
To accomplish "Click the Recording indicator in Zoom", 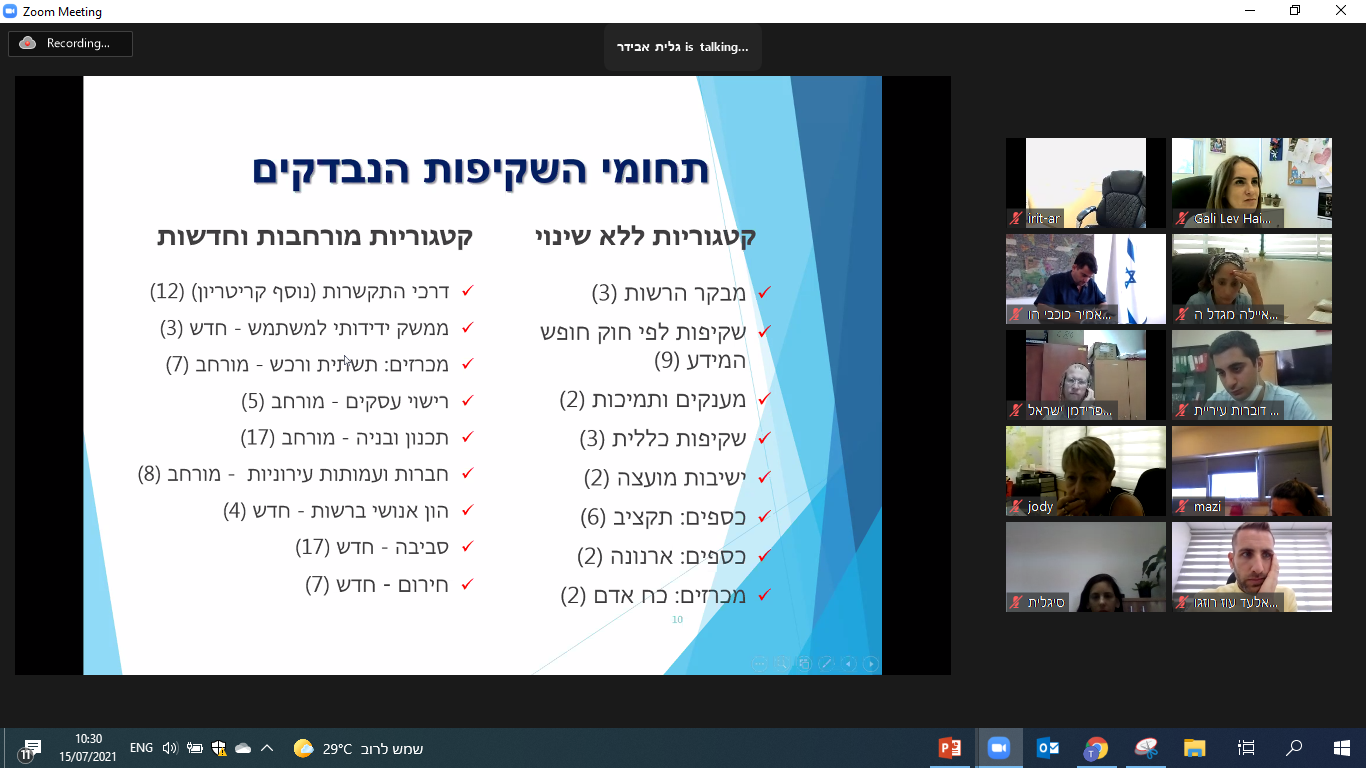I will (70, 43).
